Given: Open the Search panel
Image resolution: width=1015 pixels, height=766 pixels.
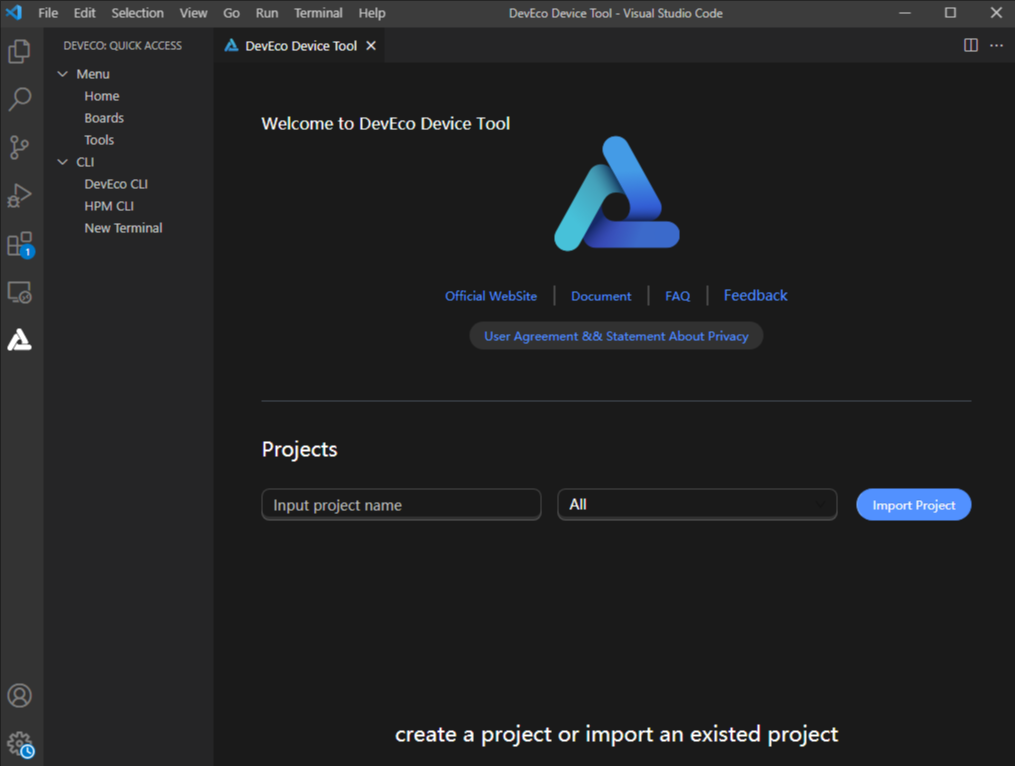Looking at the screenshot, I should coord(21,98).
